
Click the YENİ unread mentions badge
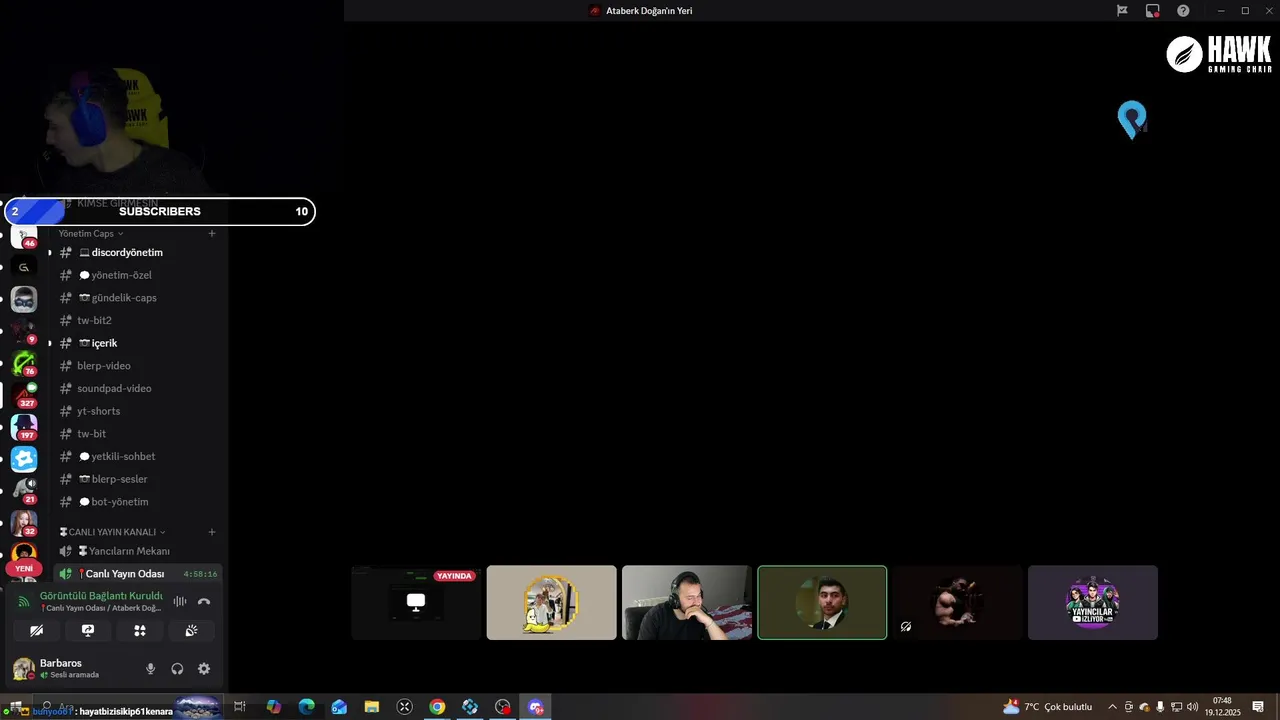[24, 568]
